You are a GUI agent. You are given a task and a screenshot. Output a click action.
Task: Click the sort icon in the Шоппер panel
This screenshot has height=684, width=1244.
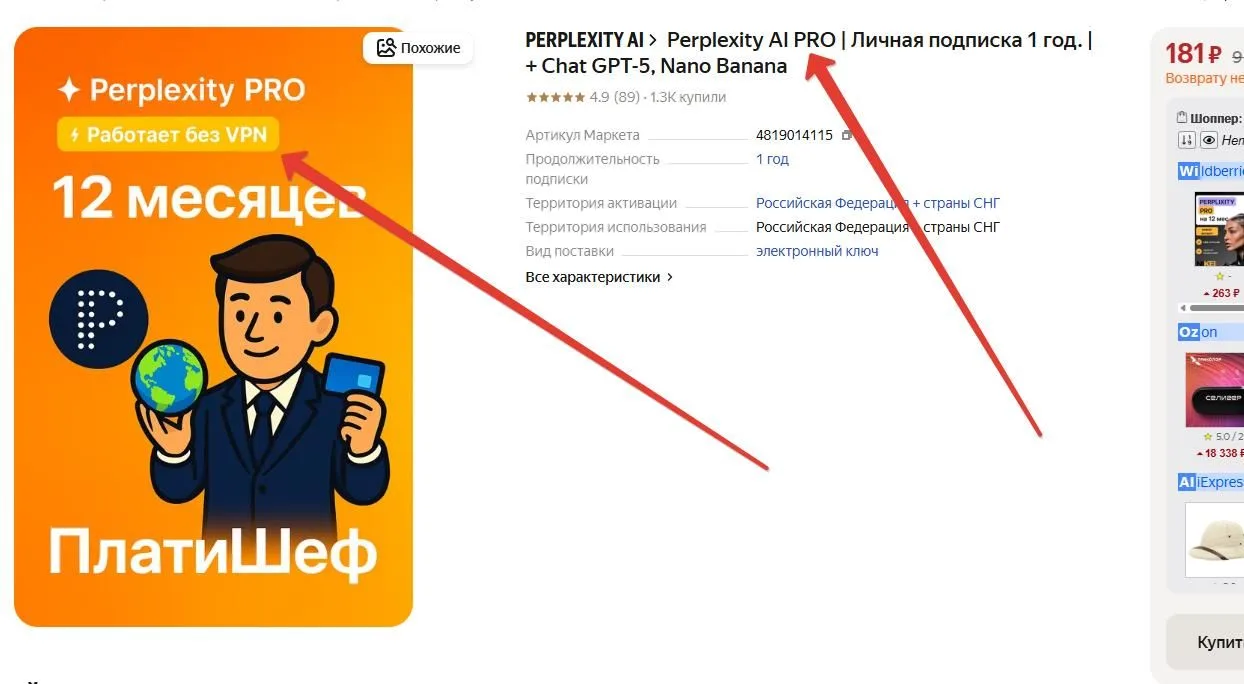click(1187, 141)
